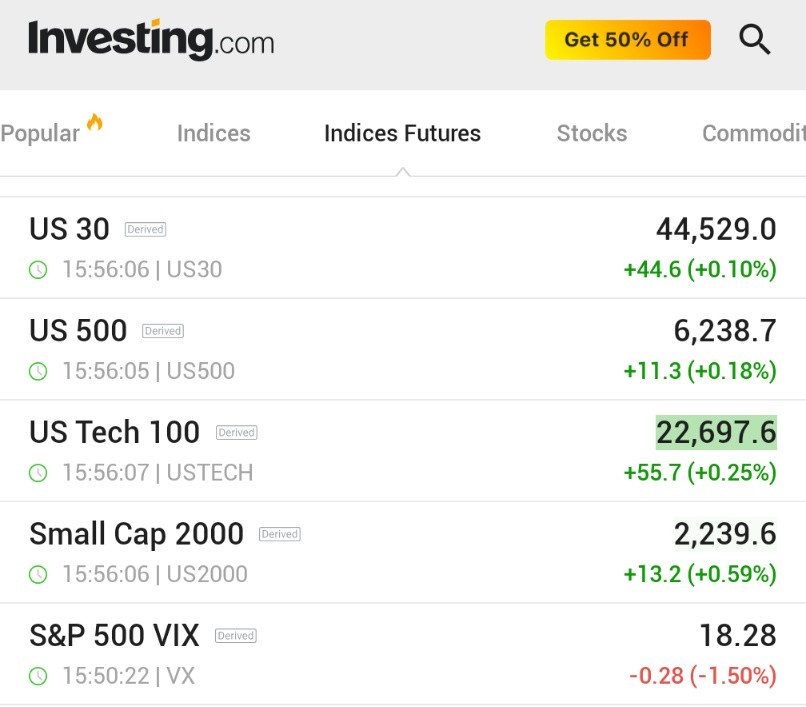
Task: Click the Derived badge next to US Tech 100
Action: pos(237,433)
